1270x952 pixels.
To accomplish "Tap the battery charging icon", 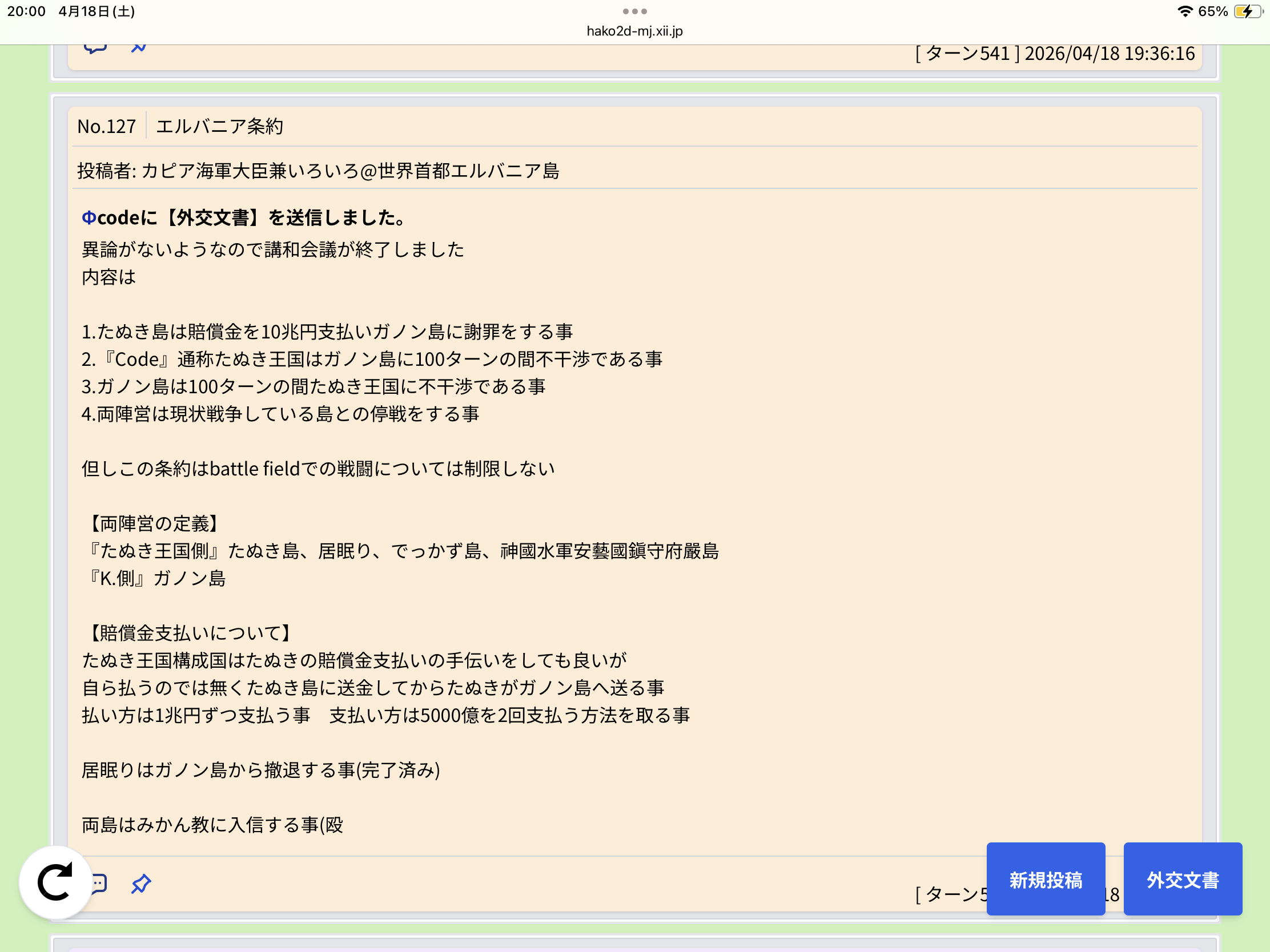I will pyautogui.click(x=1248, y=11).
